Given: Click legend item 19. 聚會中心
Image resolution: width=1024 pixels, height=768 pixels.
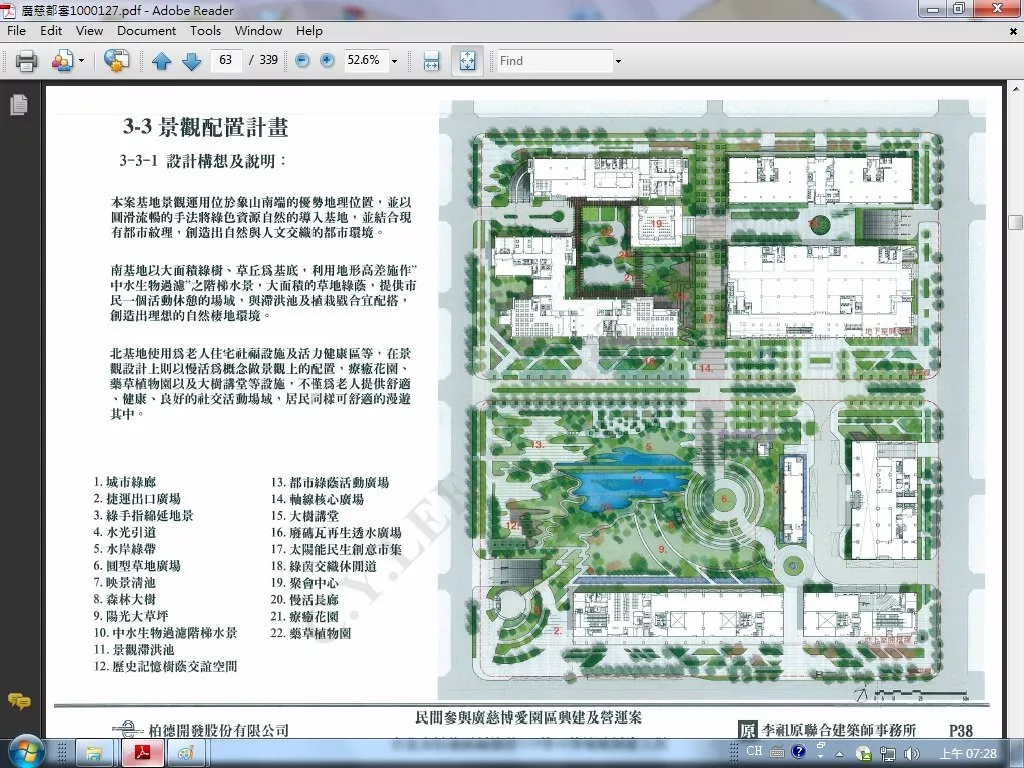Looking at the screenshot, I should pos(304,583).
